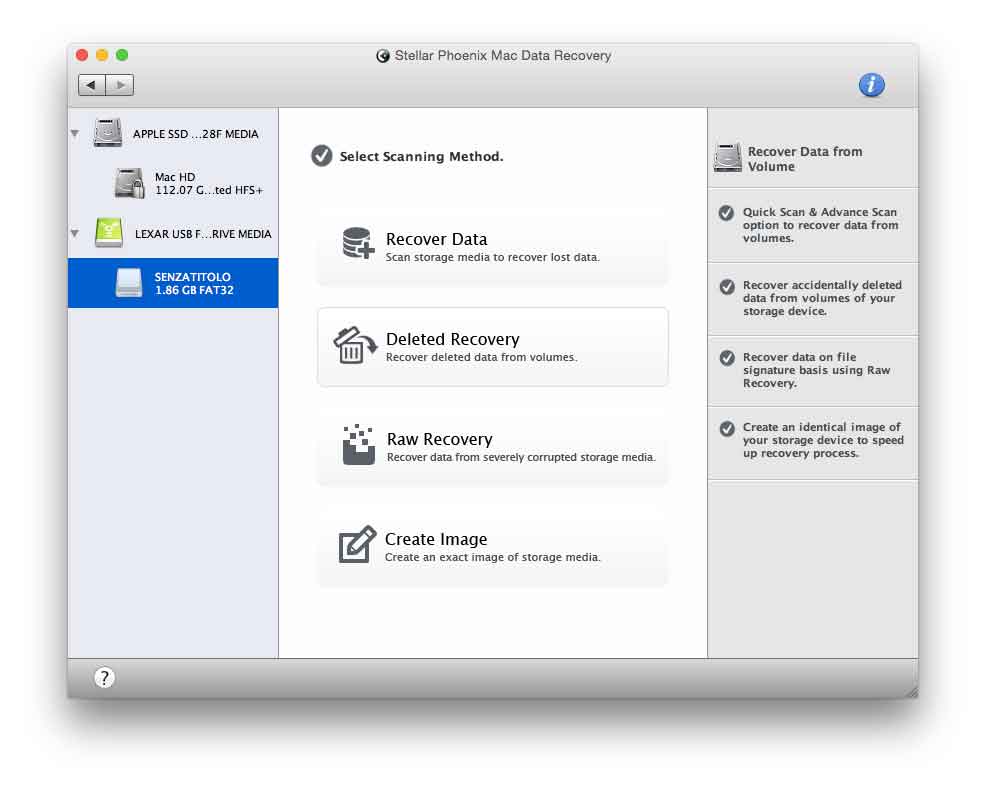986x790 pixels.
Task: Collapse the LEXAR USB media tree
Action: point(75,234)
